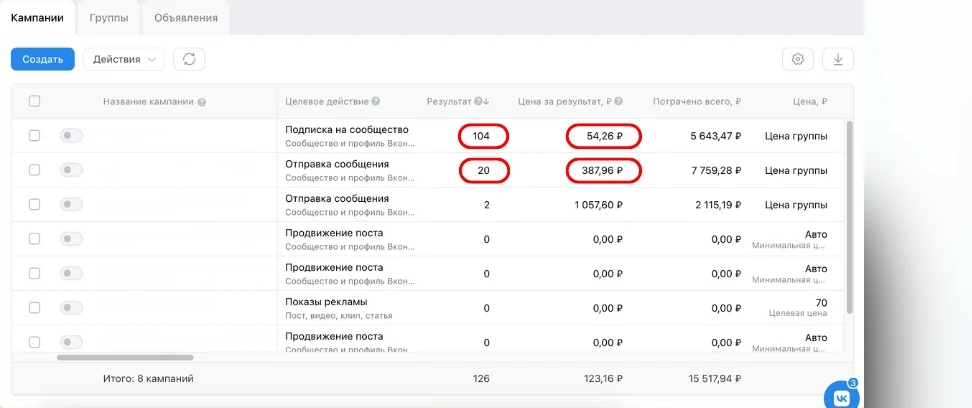Click Показы рекламы action text
Viewport: 972px width, 408px height.
(327, 302)
